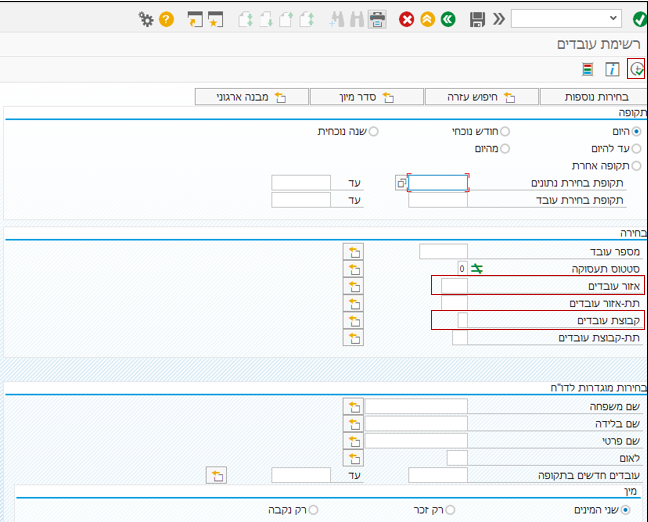Click the תקופת בחירת נתונים from-date field
648x522 pixels.
(x=438, y=183)
